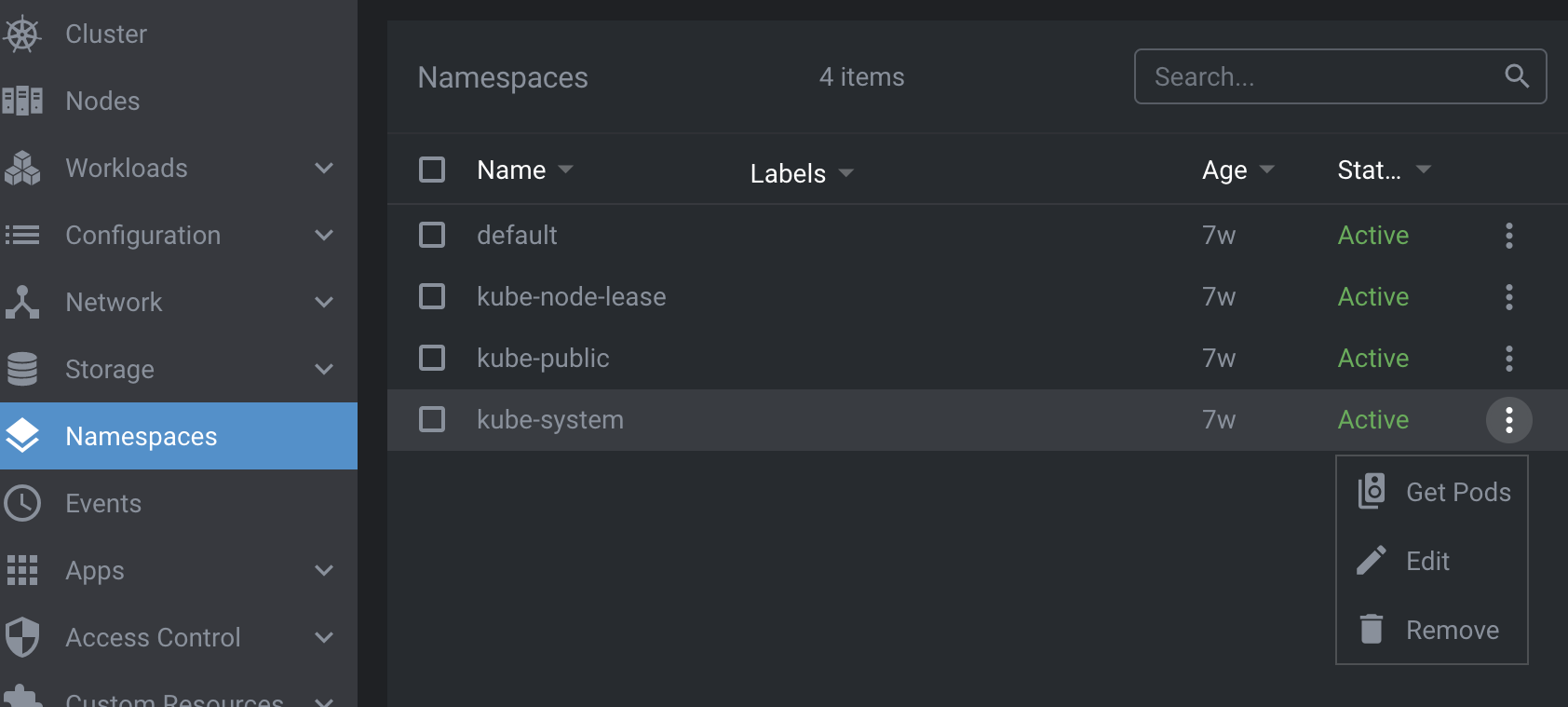Choose Get Pods from the context menu

tap(1458, 492)
